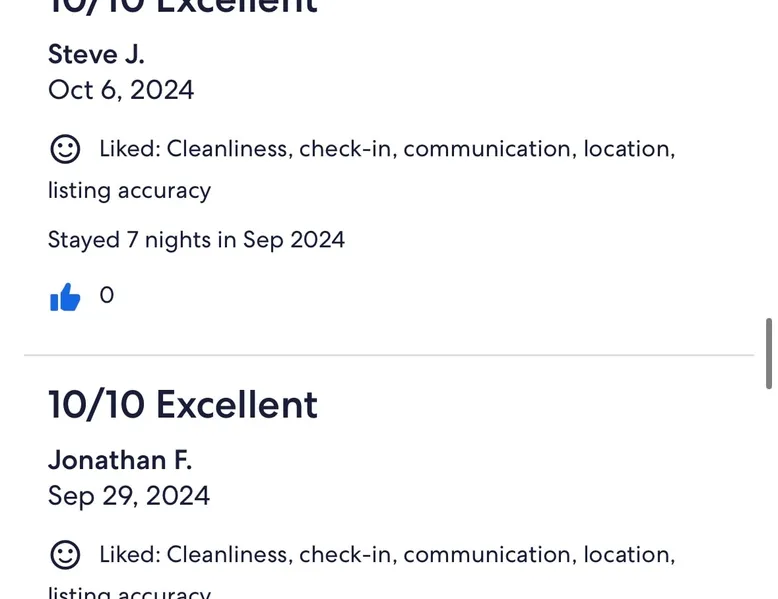
Task: Click the Sep 29, 2024 review date
Action: (129, 496)
